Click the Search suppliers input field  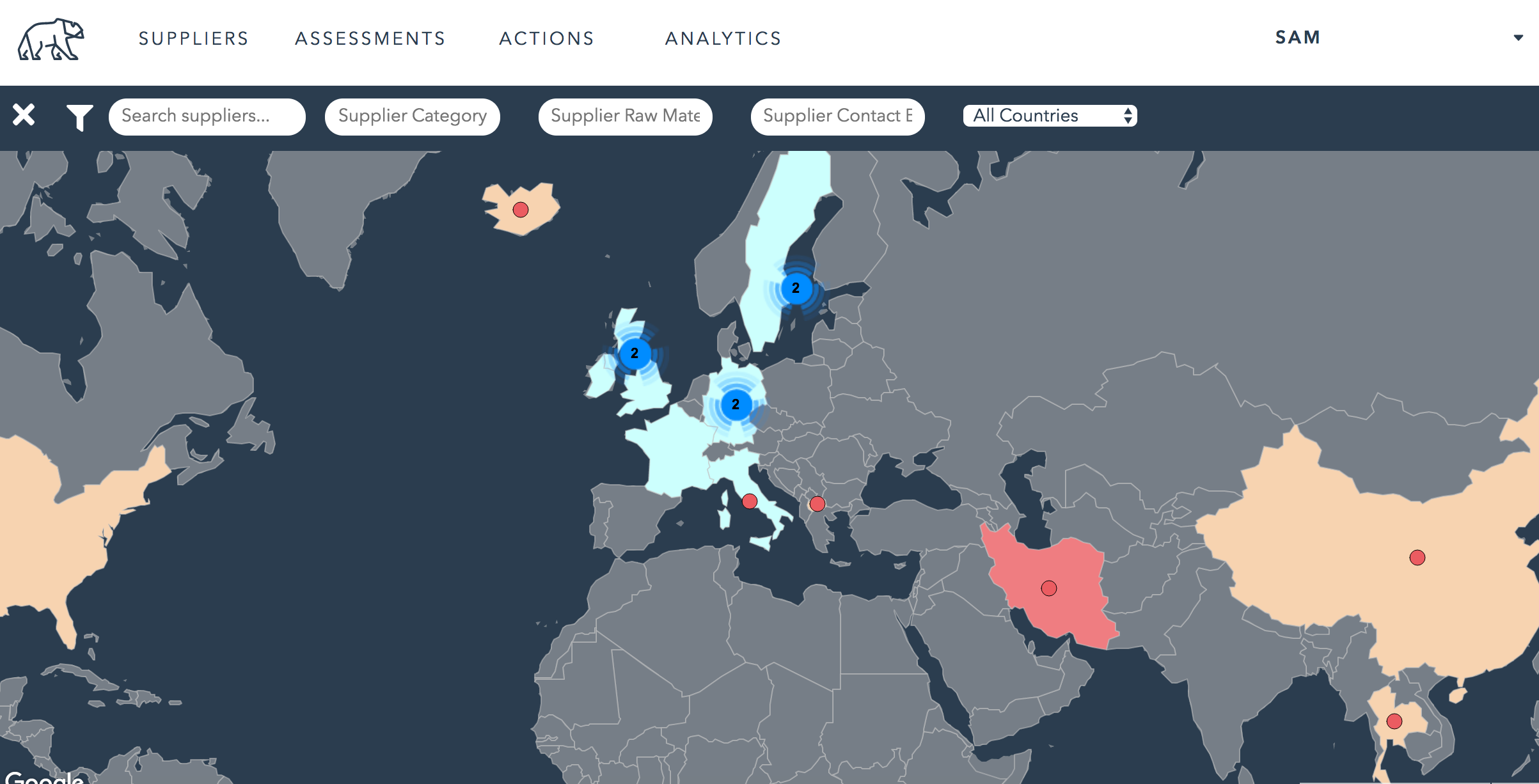pos(207,116)
